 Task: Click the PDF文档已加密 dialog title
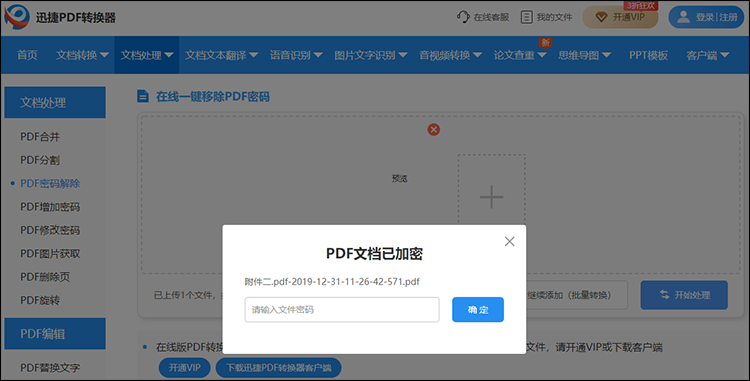374,253
